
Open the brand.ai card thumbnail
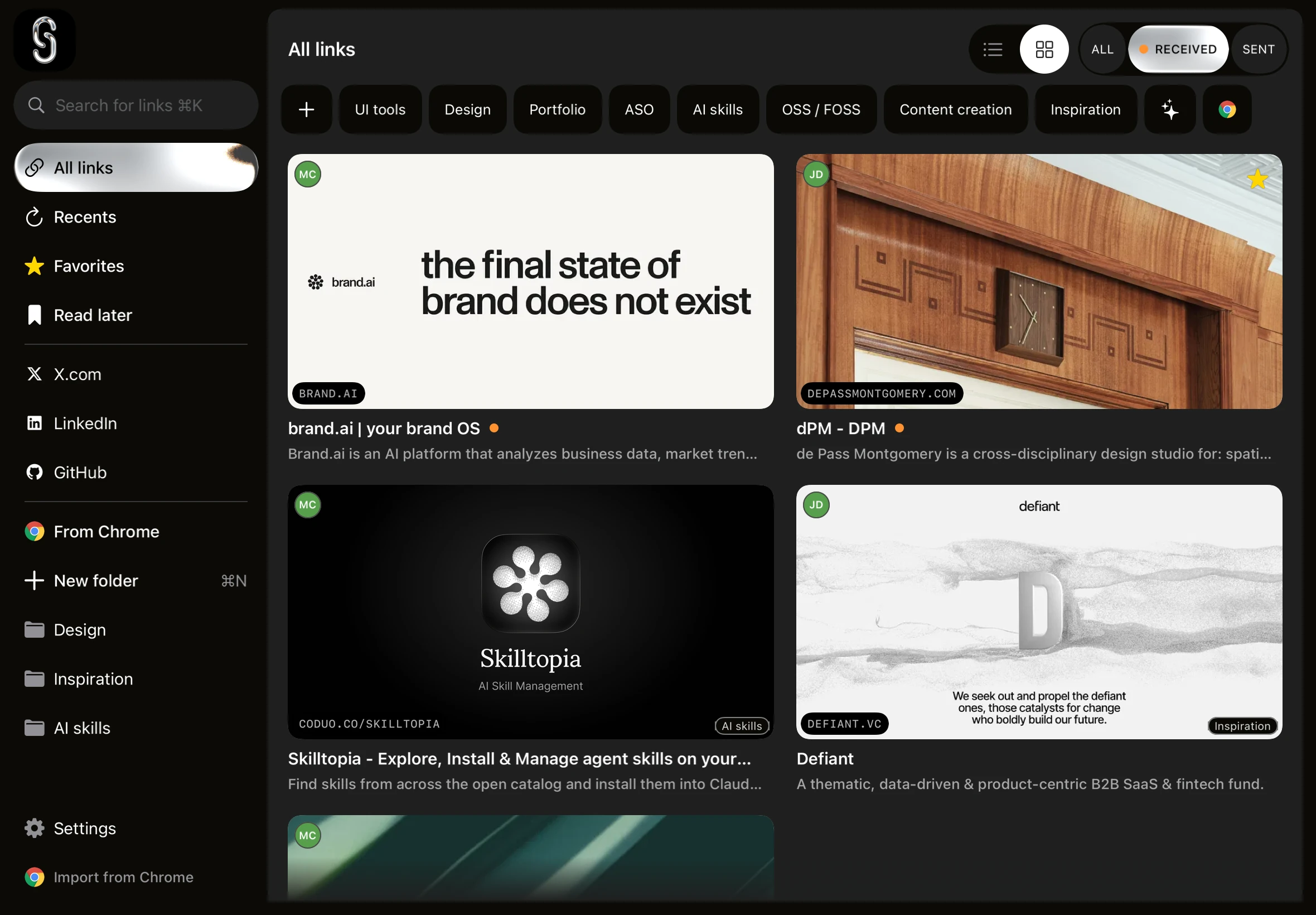[530, 281]
